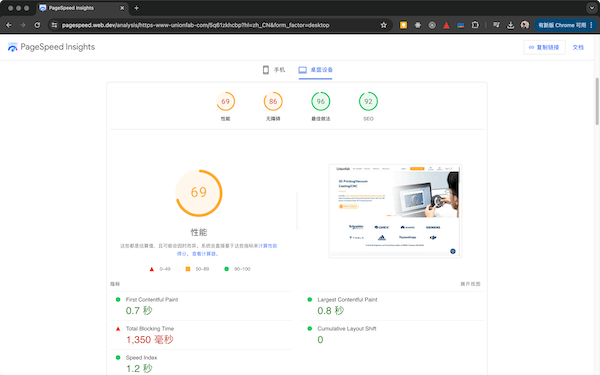Close the PageSpeed Insights browser tab
This screenshot has height=375, width=600.
pyautogui.click(x=122, y=8)
